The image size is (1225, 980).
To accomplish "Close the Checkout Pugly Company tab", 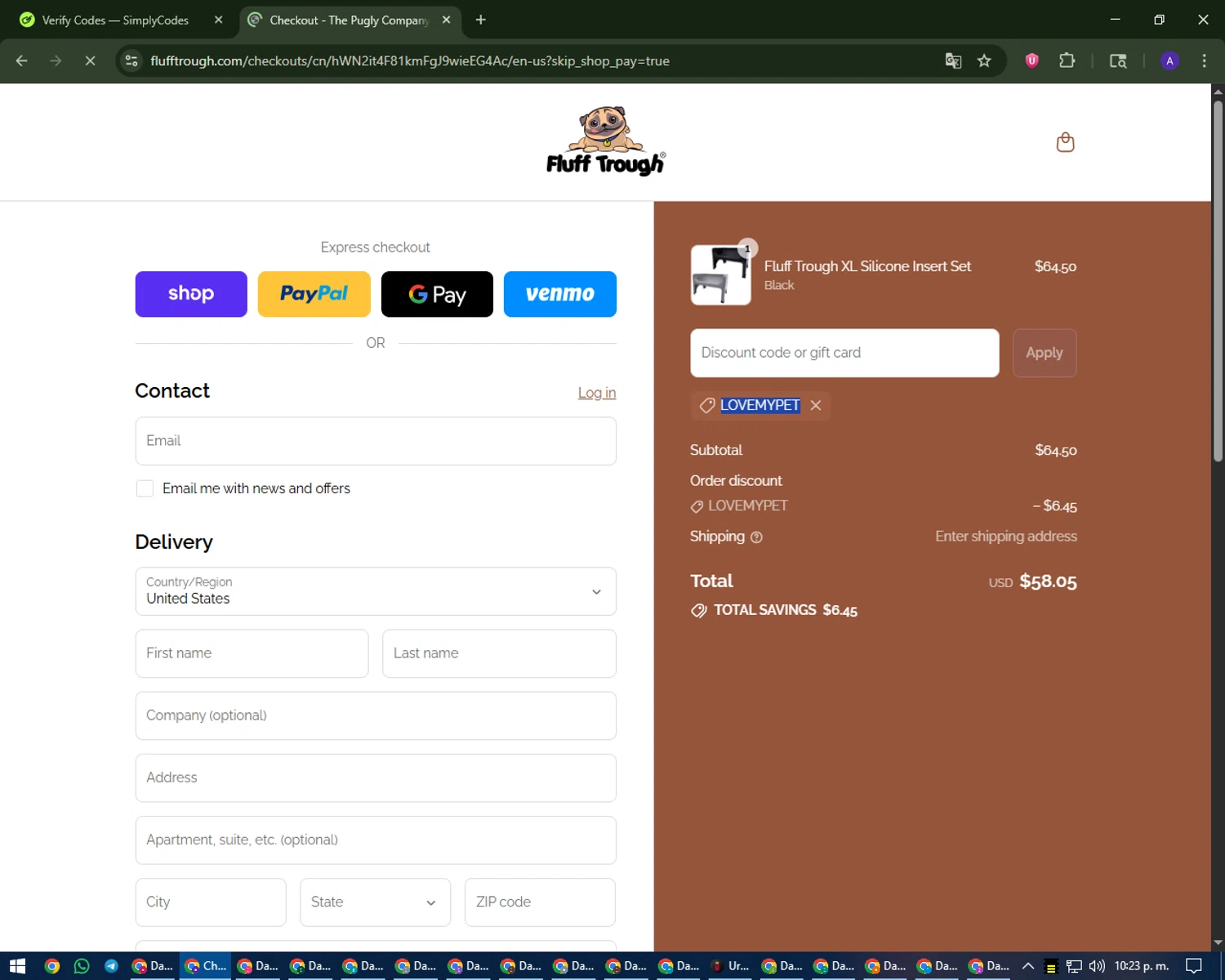I will (446, 20).
